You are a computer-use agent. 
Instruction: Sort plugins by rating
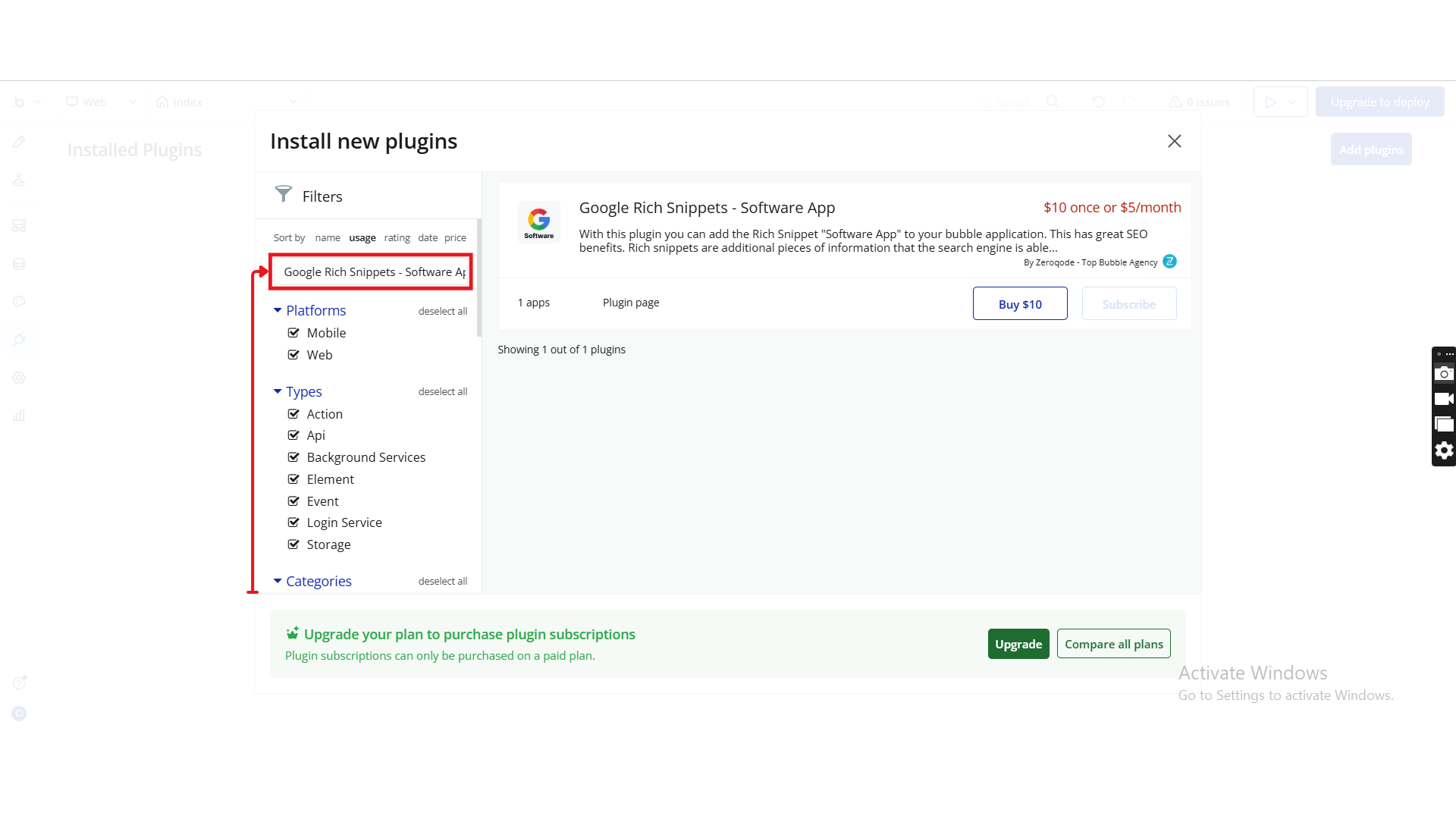[x=397, y=237]
